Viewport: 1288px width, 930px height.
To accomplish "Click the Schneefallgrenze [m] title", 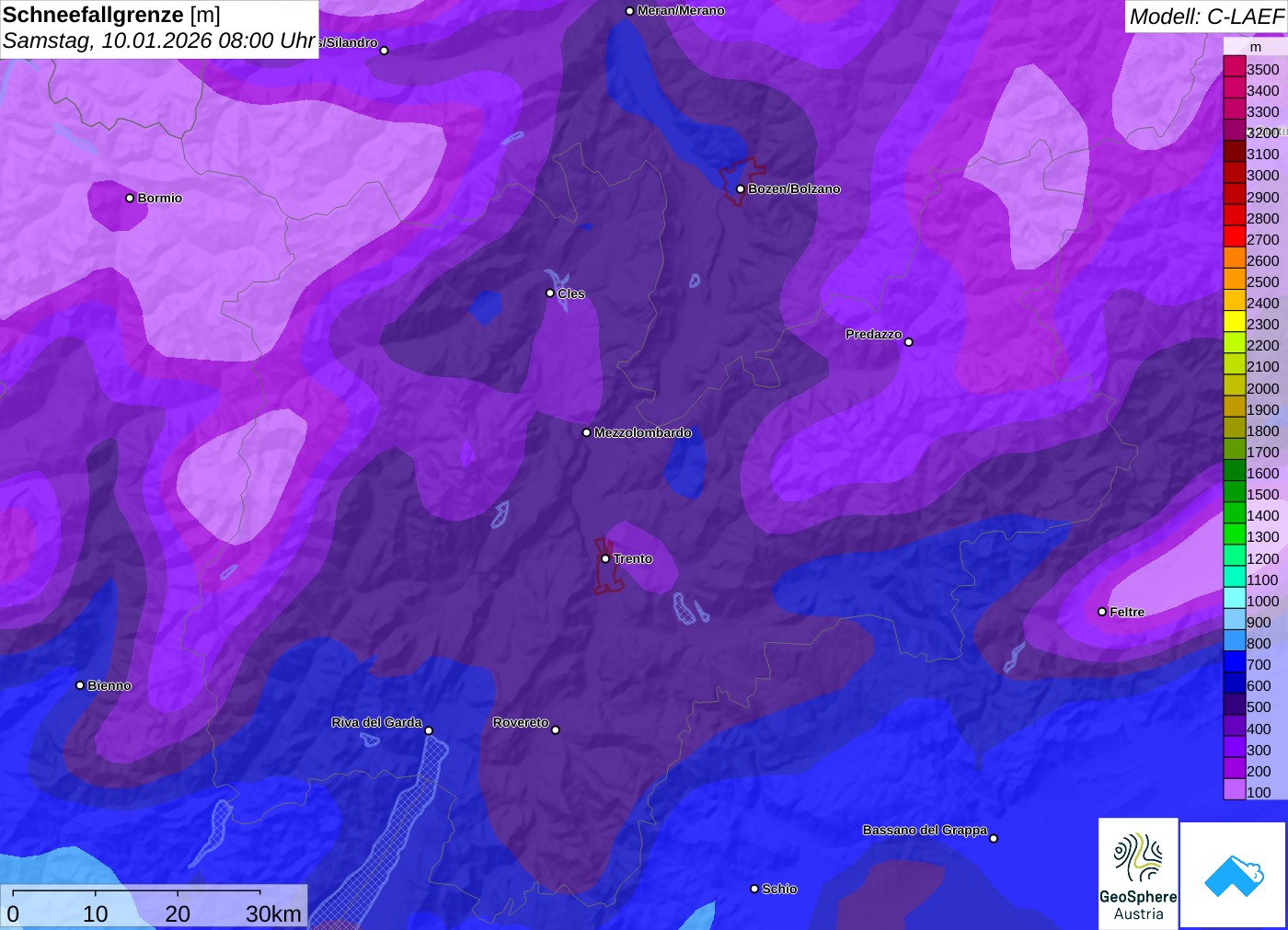I will (111, 15).
